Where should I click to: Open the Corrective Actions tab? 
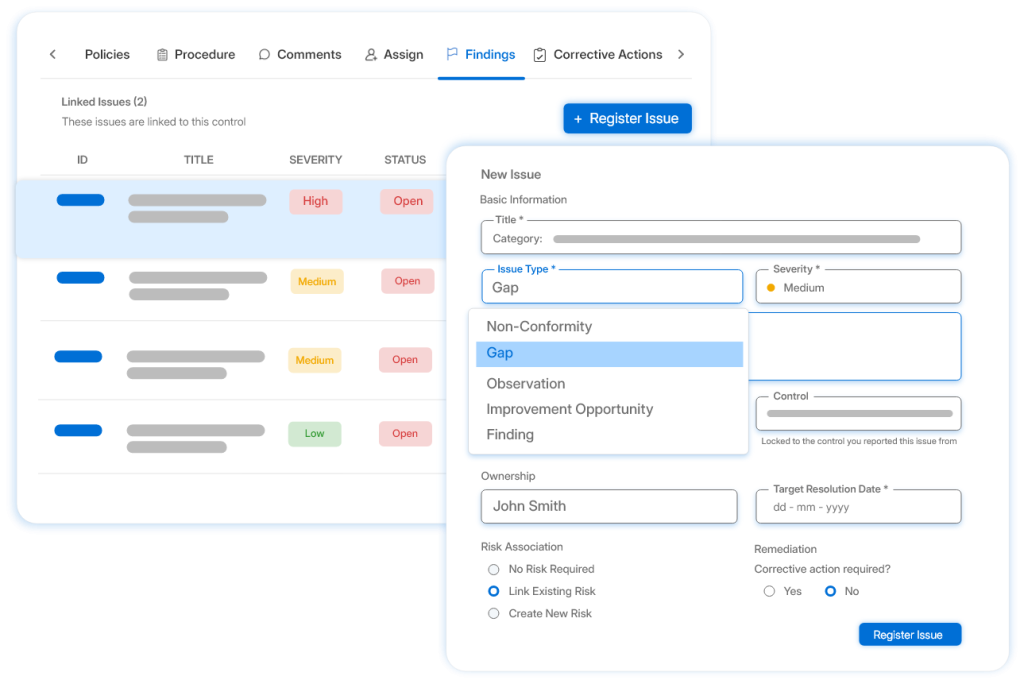click(598, 55)
